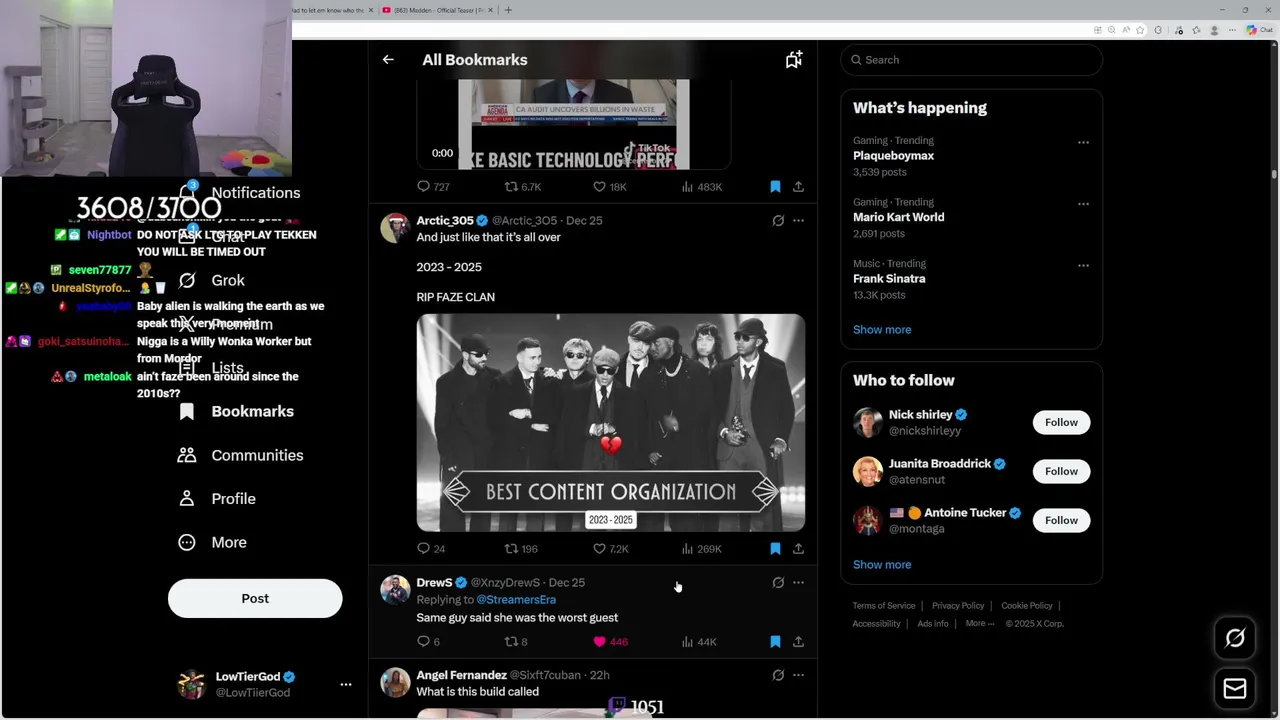Viewport: 1280px width, 720px height.
Task: Reply to the top post with 727 replies
Action: pos(433,187)
